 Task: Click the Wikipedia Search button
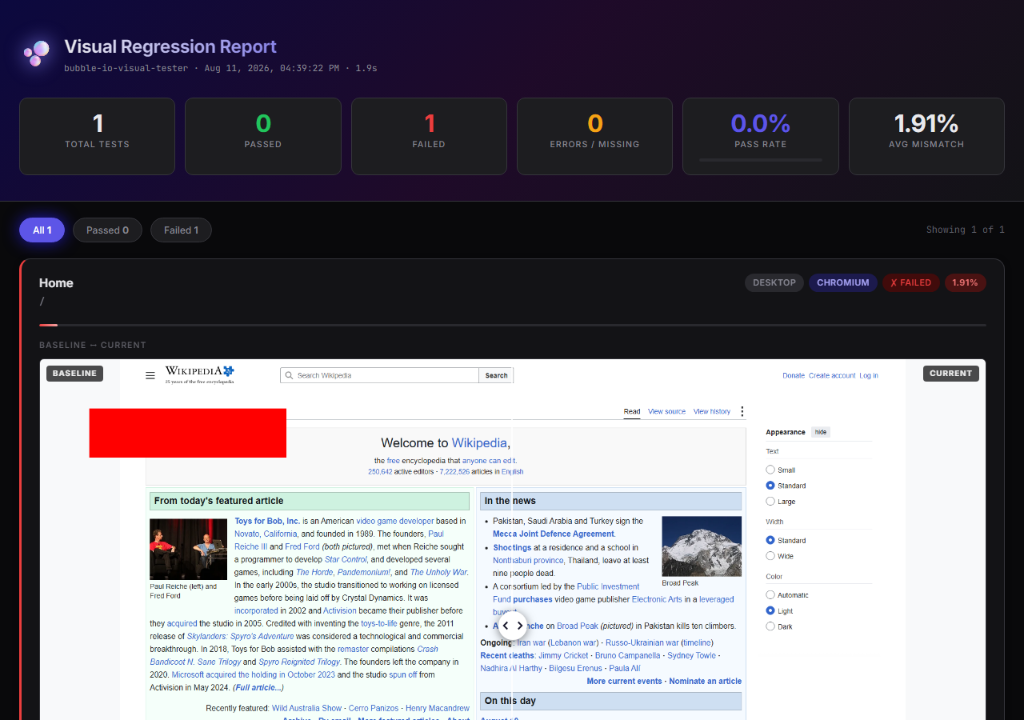tap(496, 376)
